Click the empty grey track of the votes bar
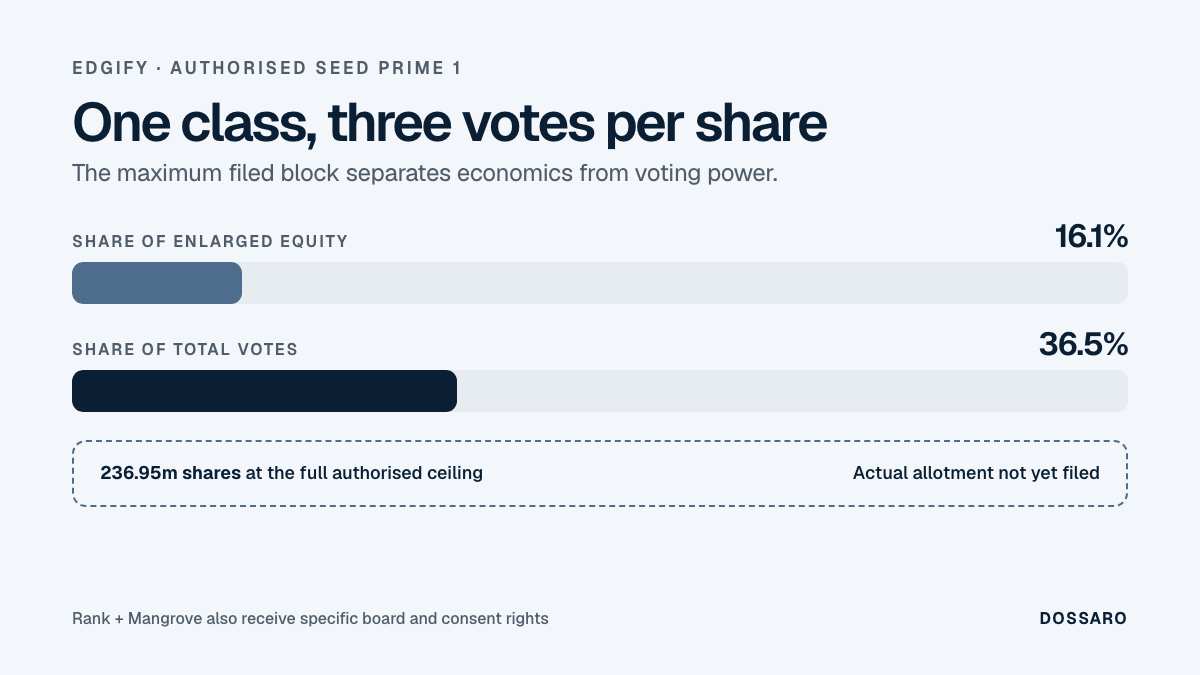This screenshot has height=675, width=1200. point(792,391)
